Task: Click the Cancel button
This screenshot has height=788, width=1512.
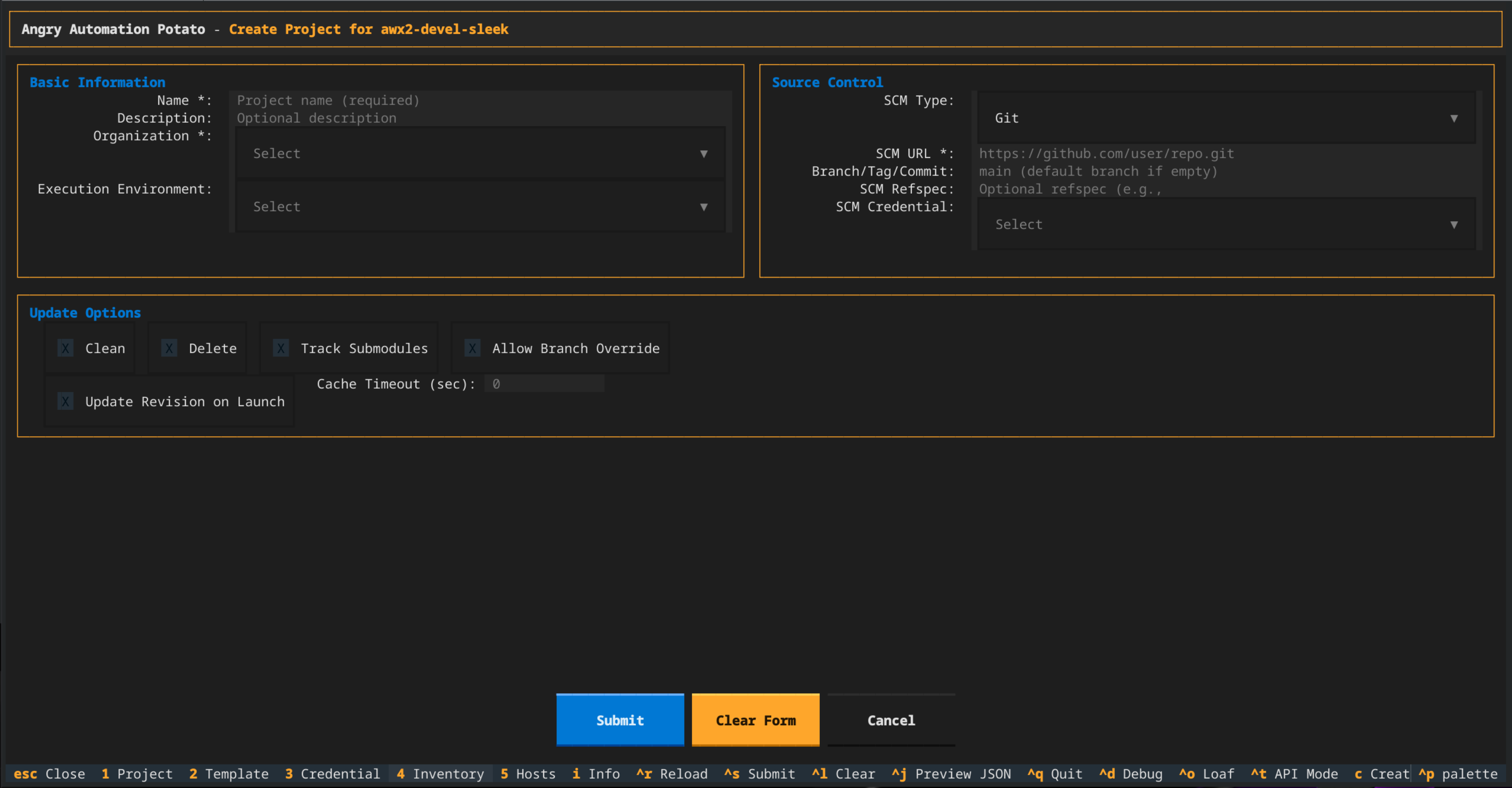Action: pyautogui.click(x=891, y=720)
